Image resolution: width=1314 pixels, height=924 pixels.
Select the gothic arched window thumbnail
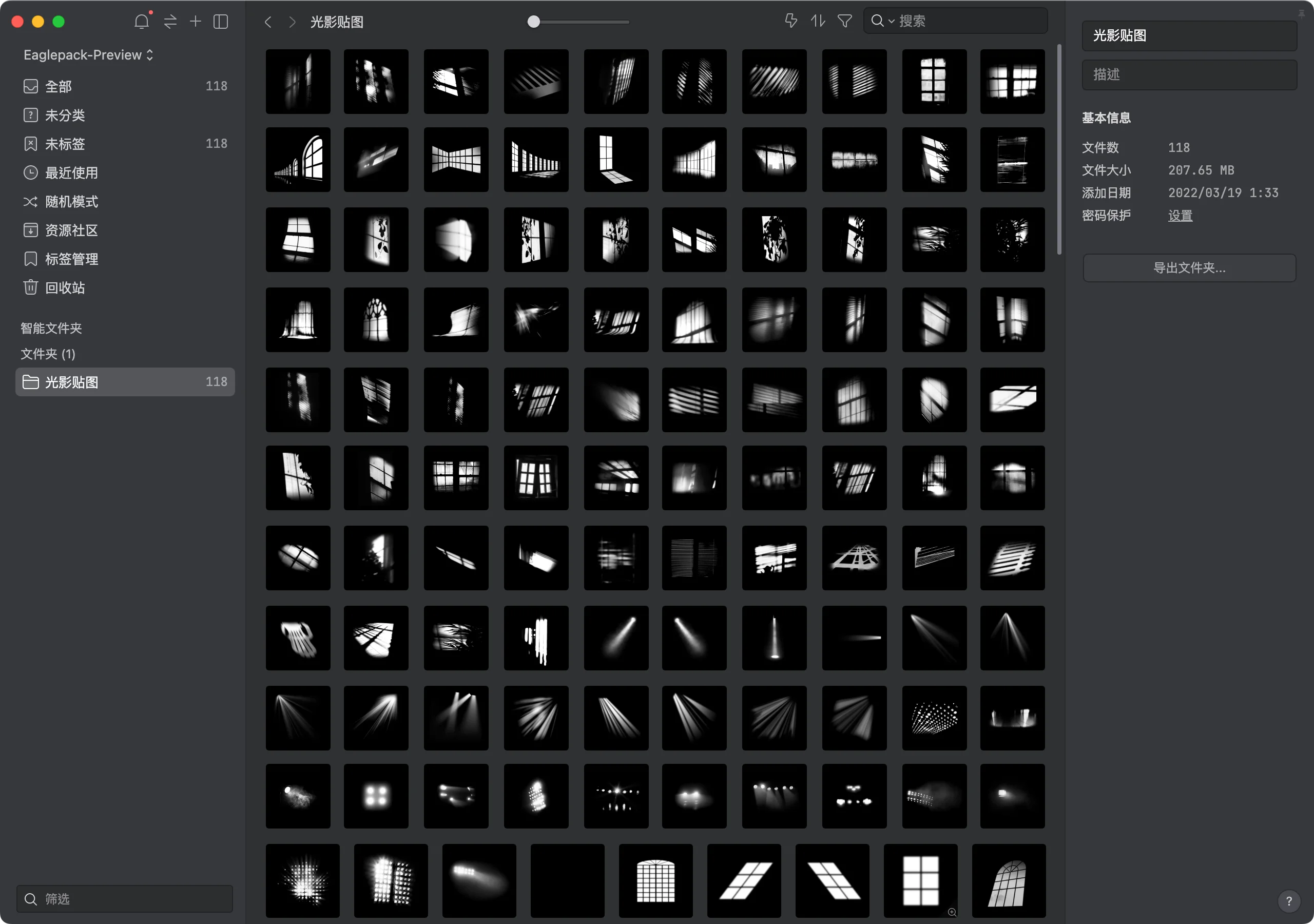(x=376, y=320)
